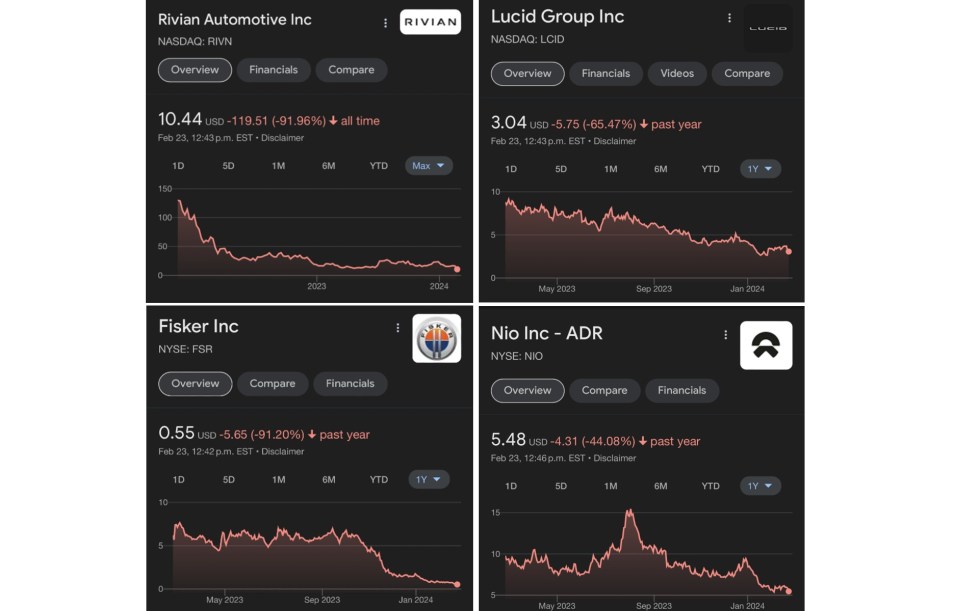Screen dimensions: 979x611
Task: Switch to Rivian Financials tab
Action: pos(273,70)
